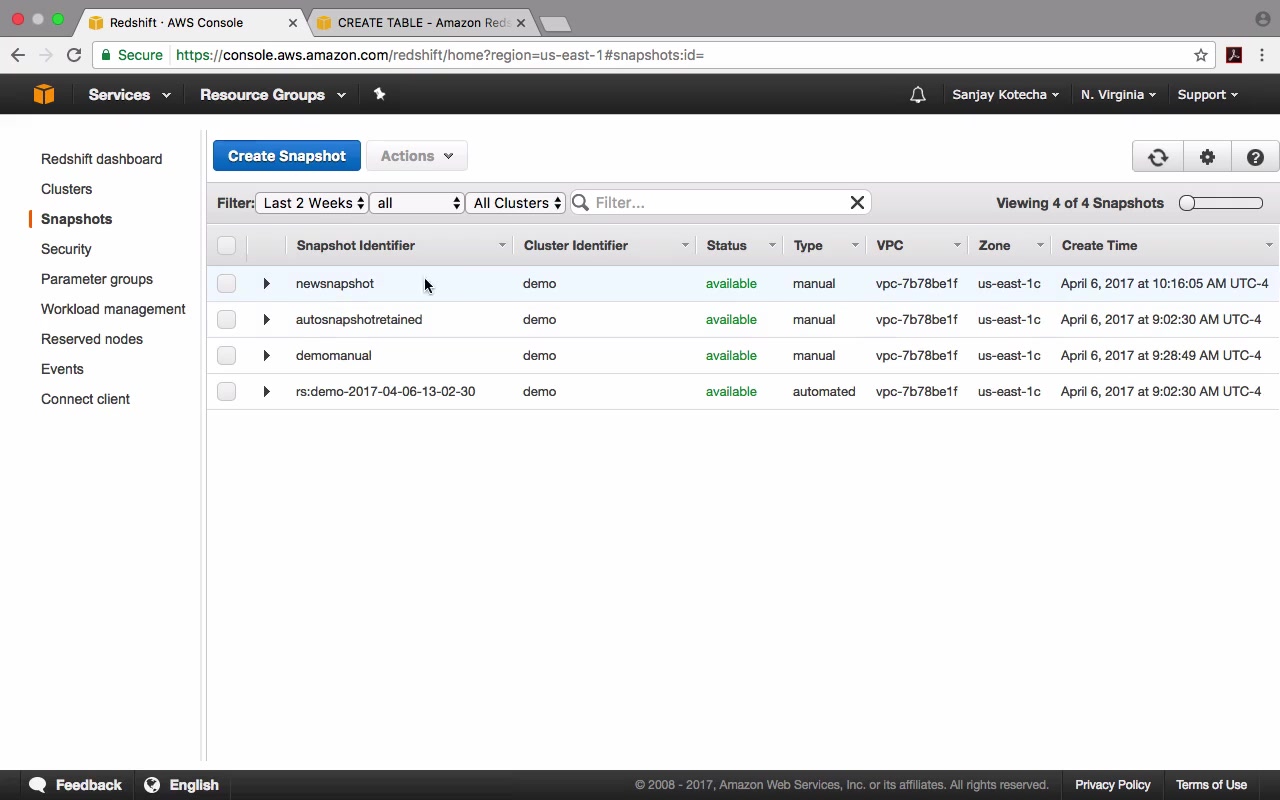Image resolution: width=1280 pixels, height=800 pixels.
Task: Open the settings gear for snapshot table
Action: (x=1207, y=157)
